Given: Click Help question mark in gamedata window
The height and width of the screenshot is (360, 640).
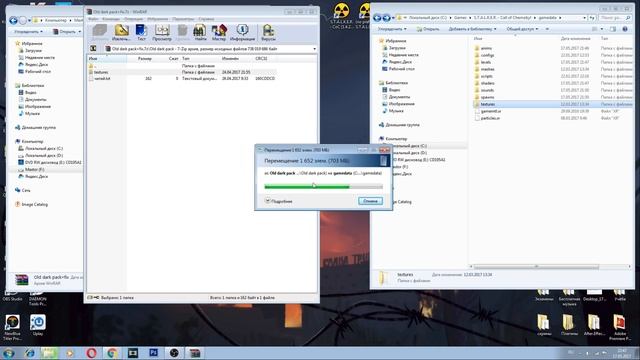Looking at the screenshot, I should [625, 29].
